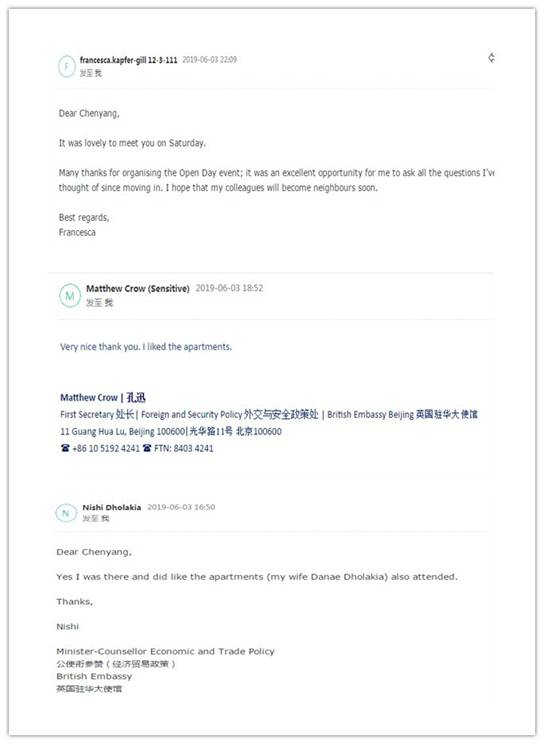Click the telephone icon before FTN: 8403 4241

click(147, 448)
